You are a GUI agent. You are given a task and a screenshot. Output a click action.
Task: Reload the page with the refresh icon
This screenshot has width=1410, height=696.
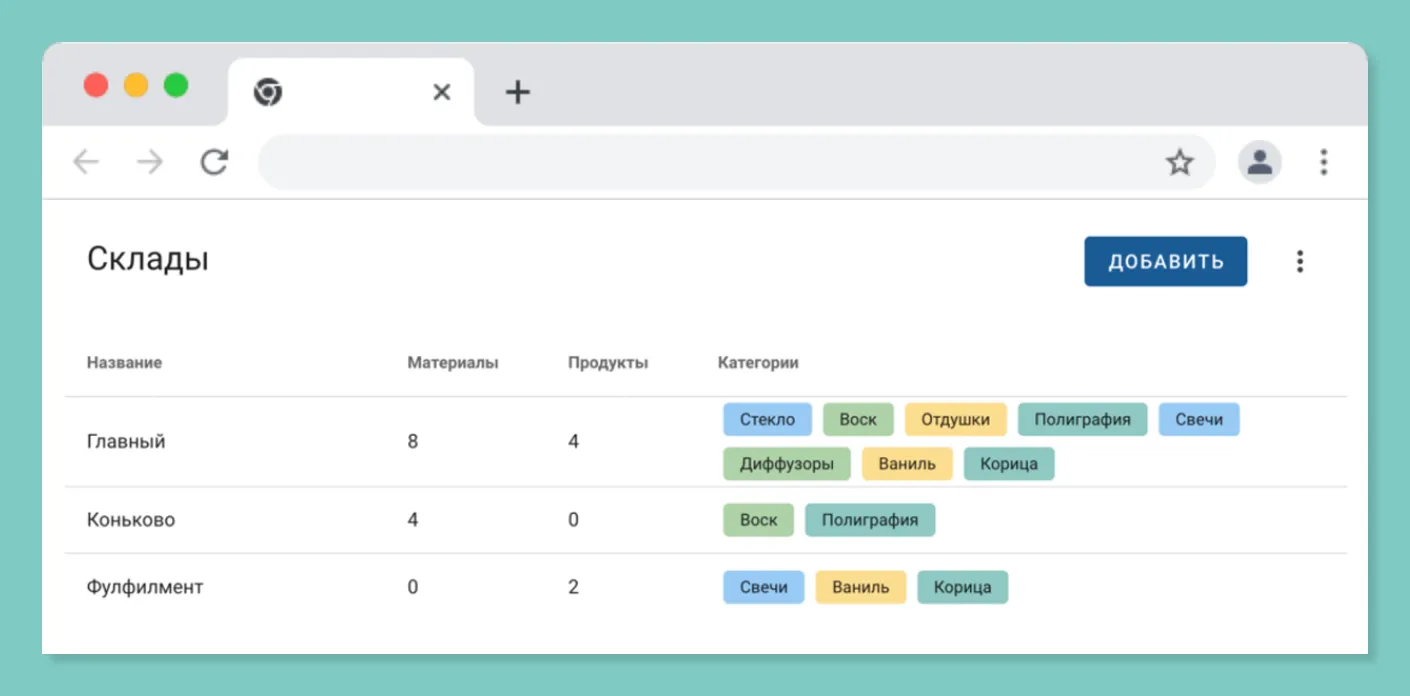[x=214, y=162]
